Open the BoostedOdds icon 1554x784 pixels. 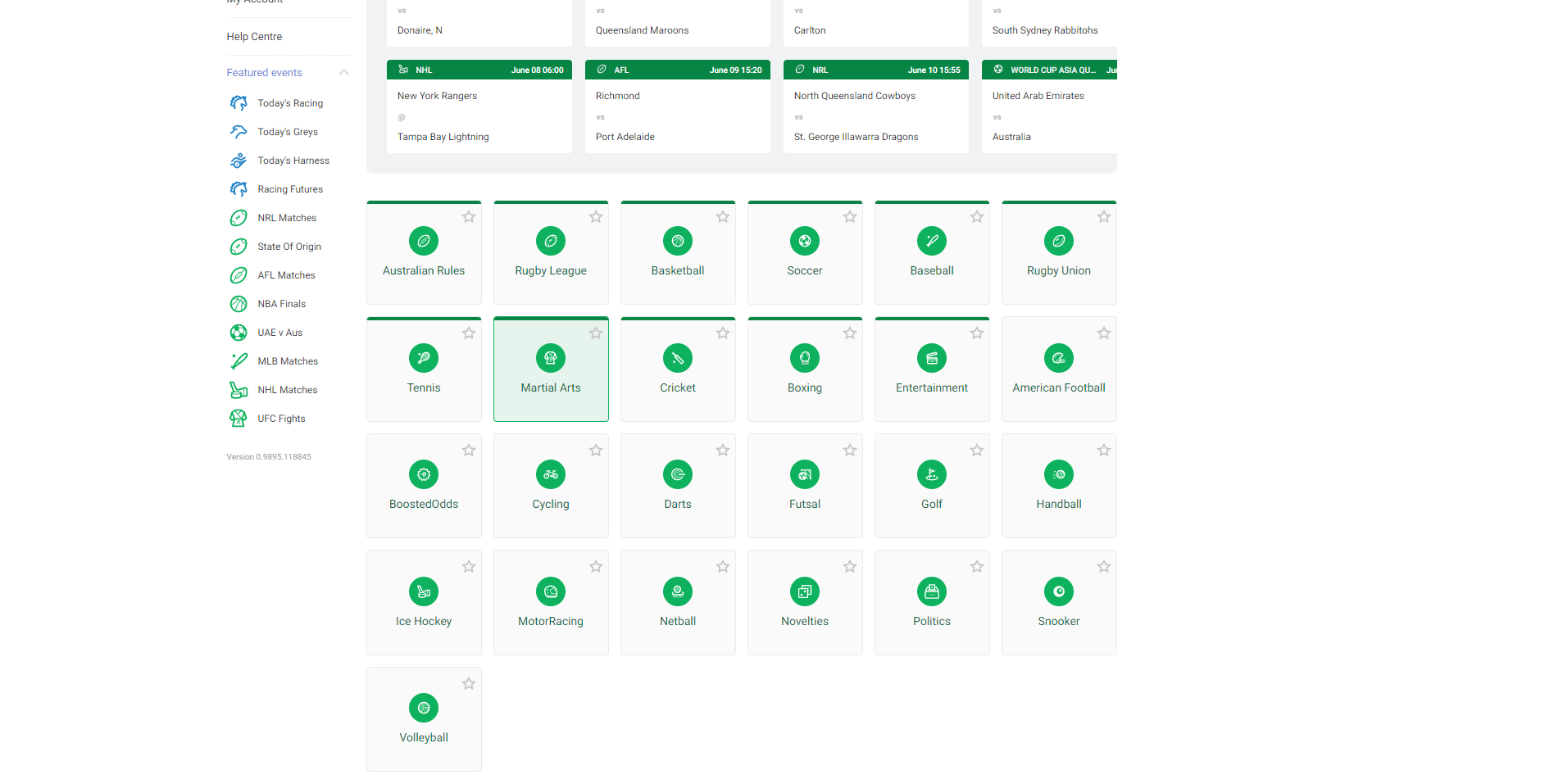[424, 474]
